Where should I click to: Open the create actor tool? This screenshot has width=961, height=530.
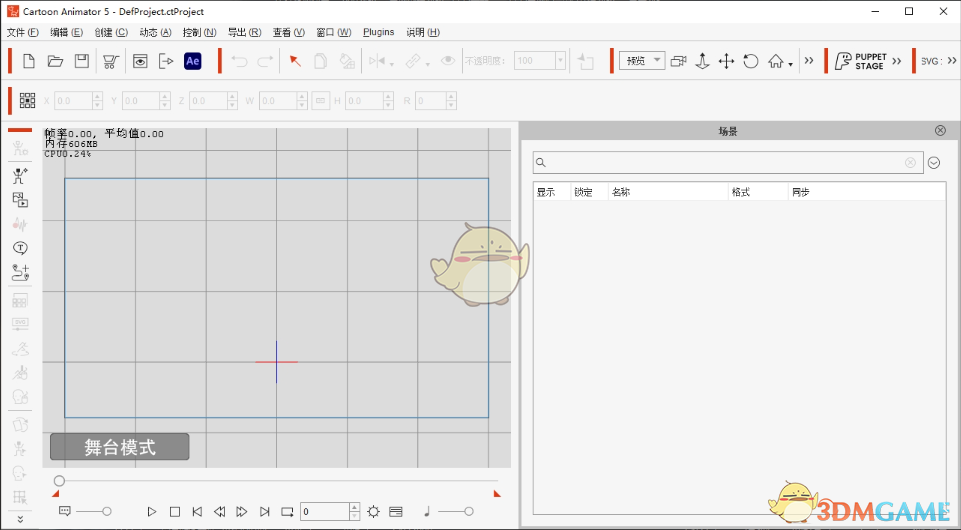[x=20, y=176]
